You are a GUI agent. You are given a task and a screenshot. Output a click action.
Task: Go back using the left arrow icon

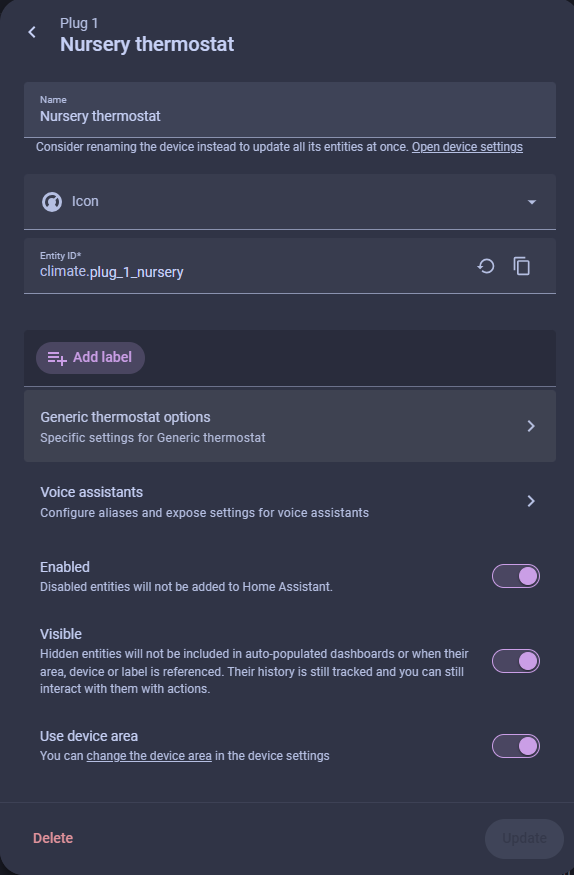coord(32,32)
